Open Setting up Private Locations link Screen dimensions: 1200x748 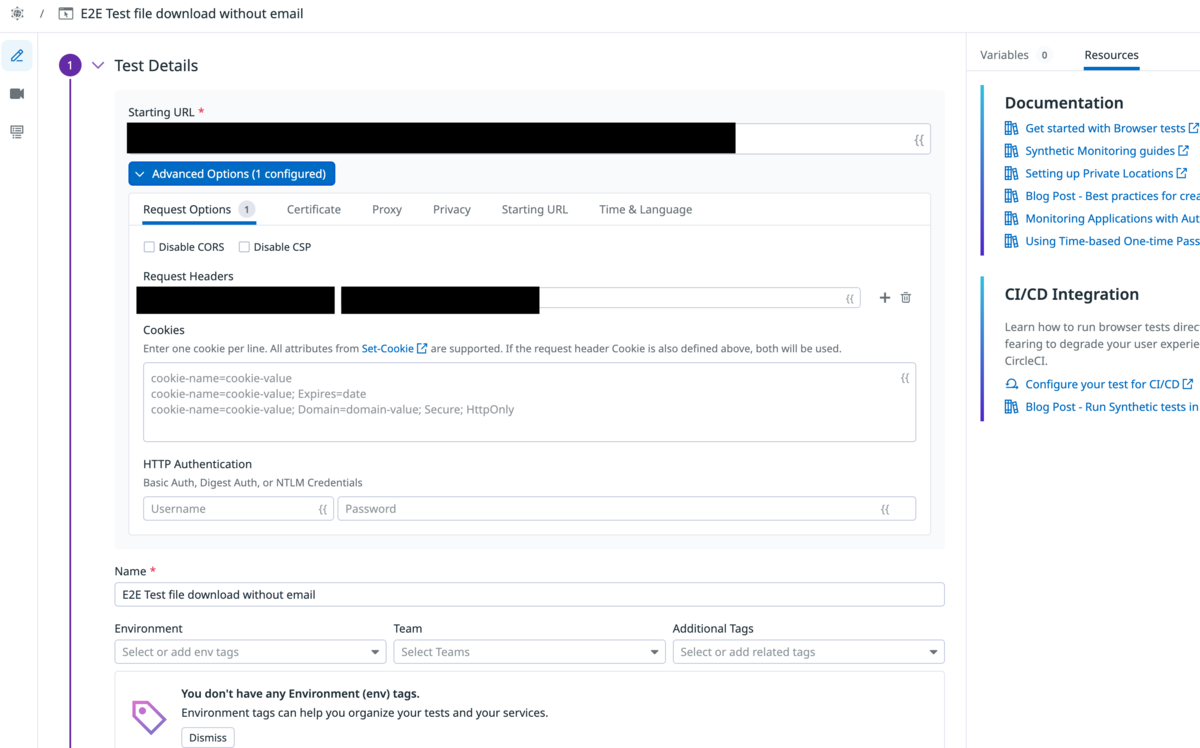(1099, 173)
